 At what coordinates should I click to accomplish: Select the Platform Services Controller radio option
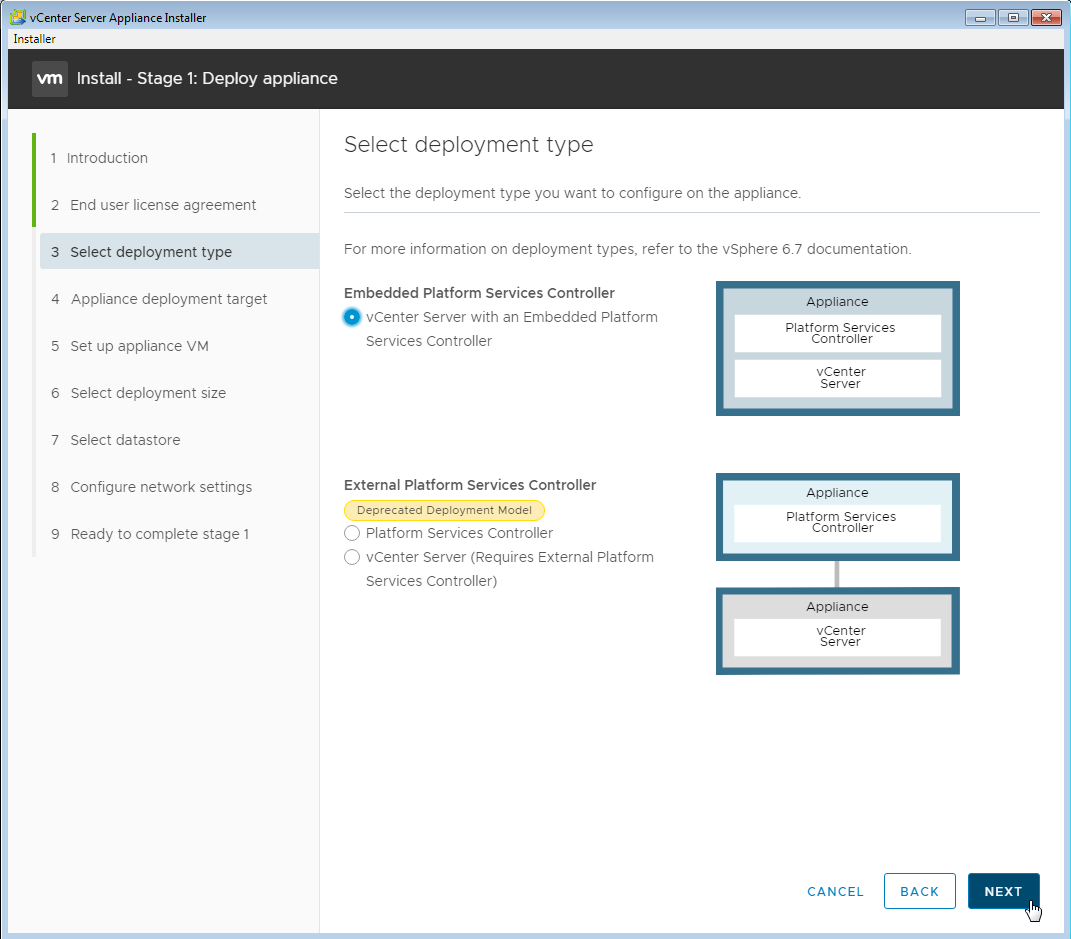[x=352, y=533]
